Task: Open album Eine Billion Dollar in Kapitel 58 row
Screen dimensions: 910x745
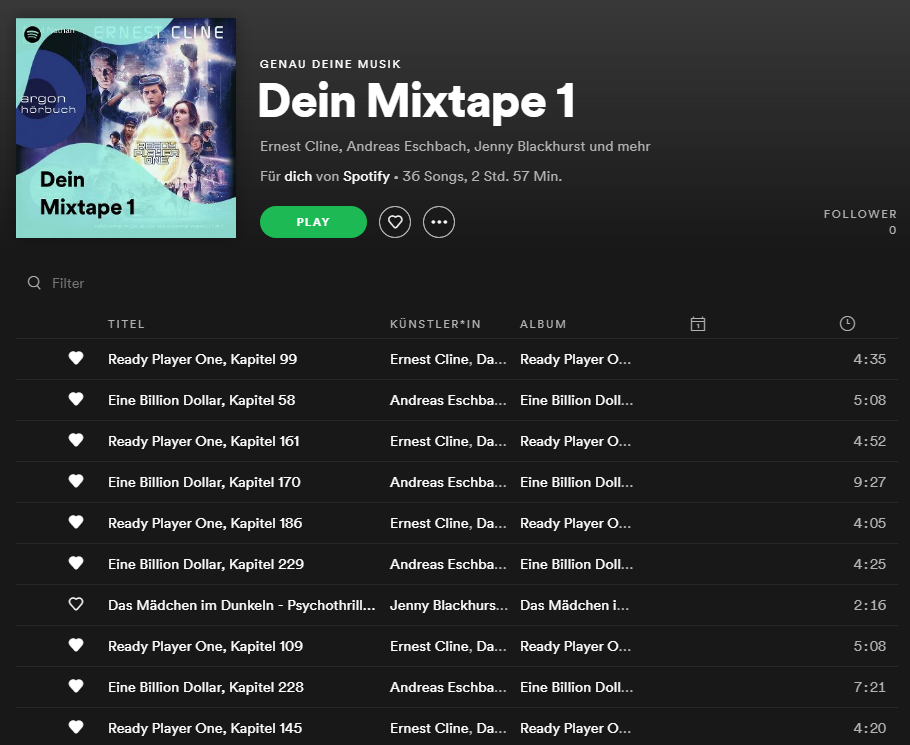Action: tap(576, 400)
